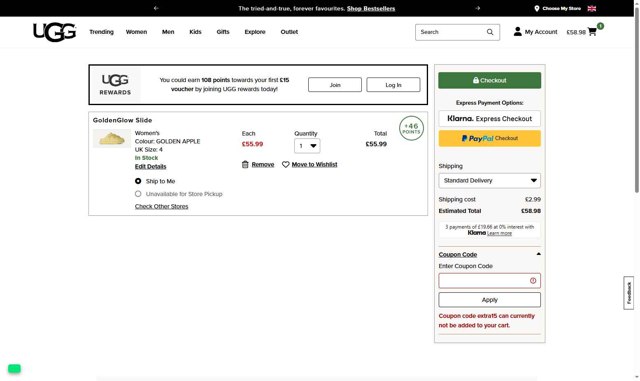
Task: Open the Men menu
Action: (168, 32)
